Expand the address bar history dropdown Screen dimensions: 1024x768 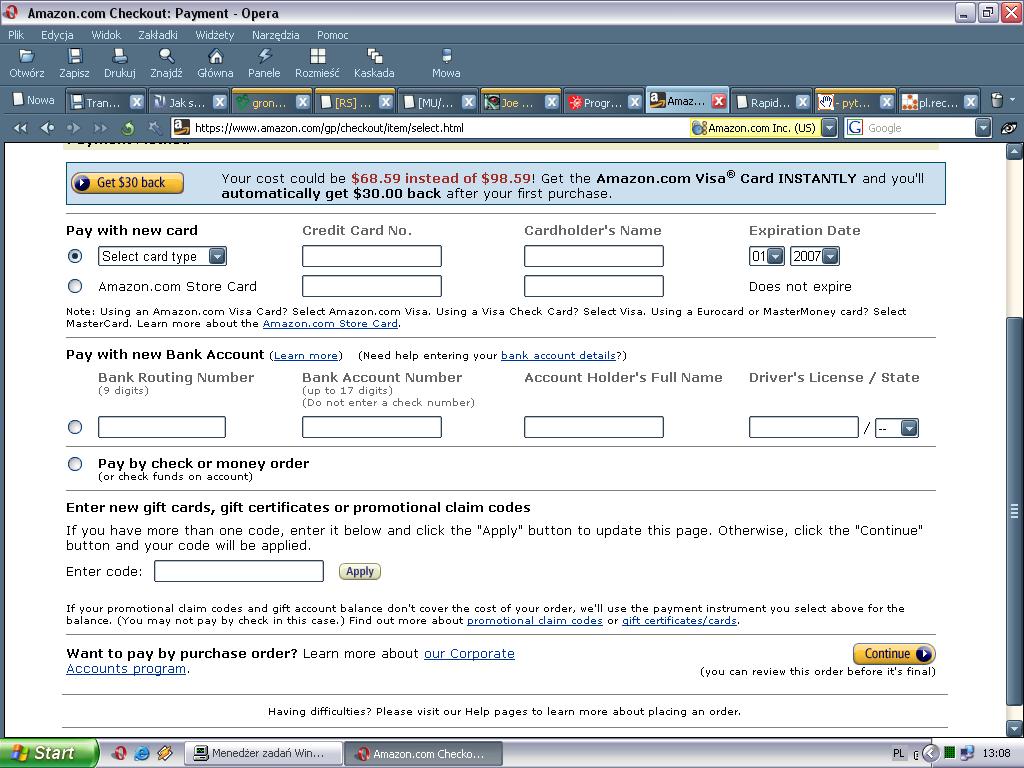(x=829, y=128)
